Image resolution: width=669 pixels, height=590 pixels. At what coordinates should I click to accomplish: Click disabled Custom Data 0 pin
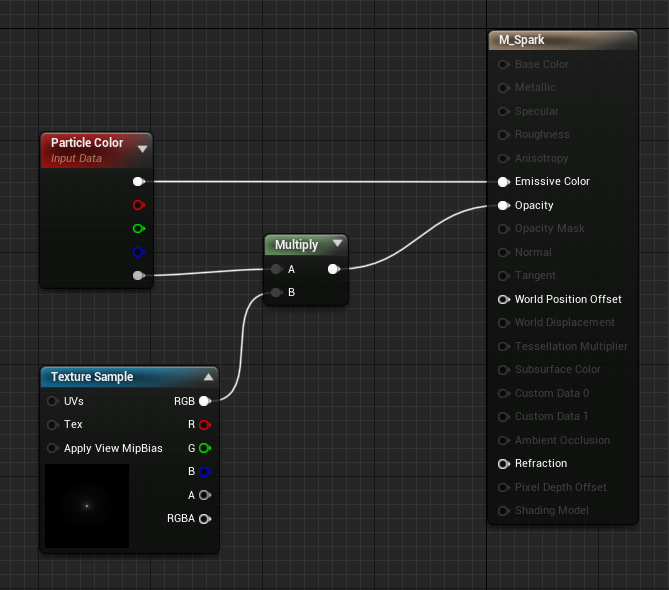point(504,393)
